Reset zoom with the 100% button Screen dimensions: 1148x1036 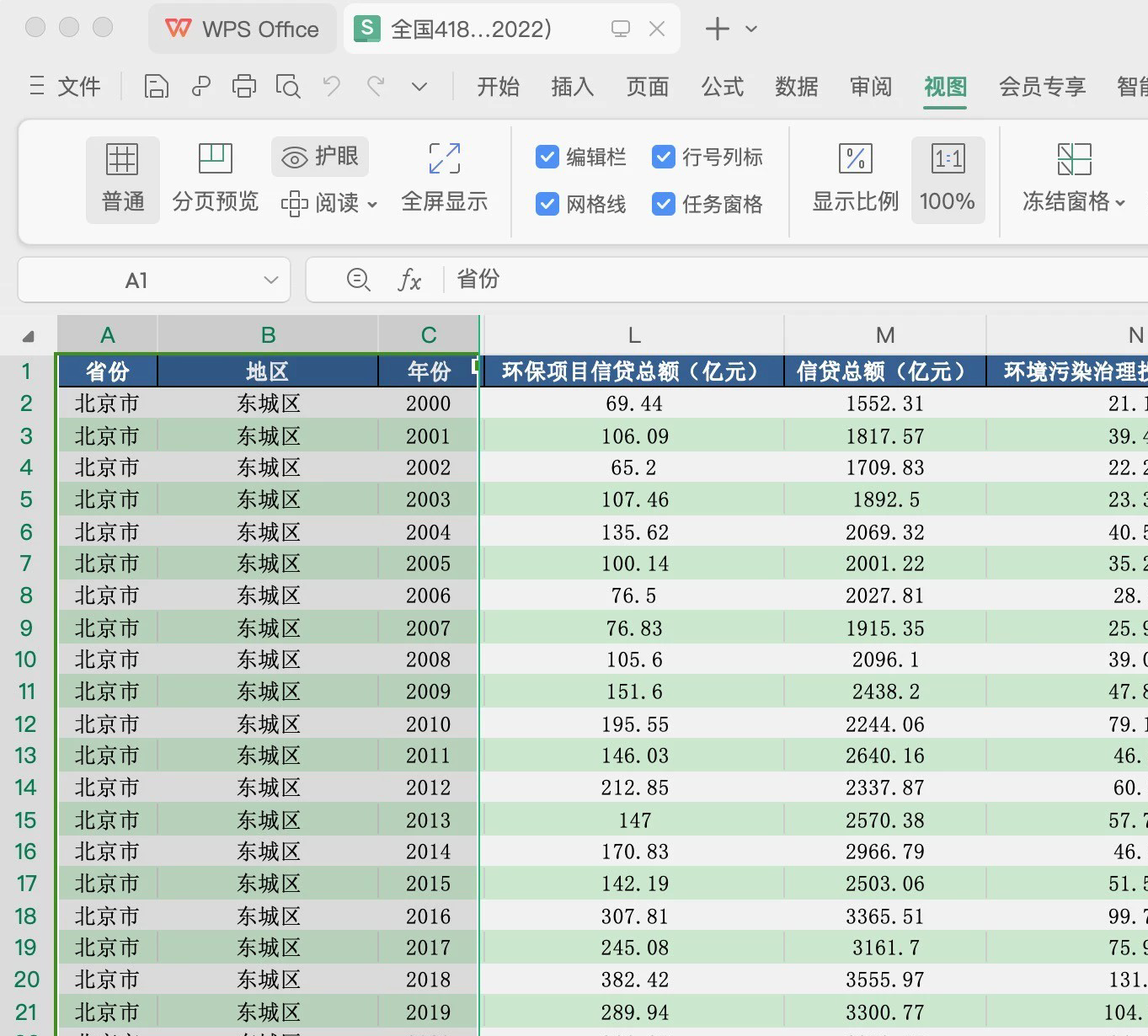(948, 179)
